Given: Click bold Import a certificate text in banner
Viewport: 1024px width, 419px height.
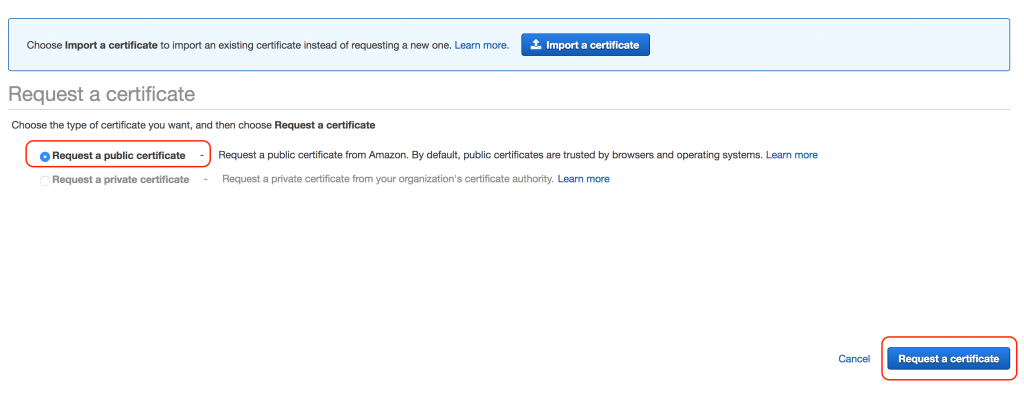Looking at the screenshot, I should (112, 46).
